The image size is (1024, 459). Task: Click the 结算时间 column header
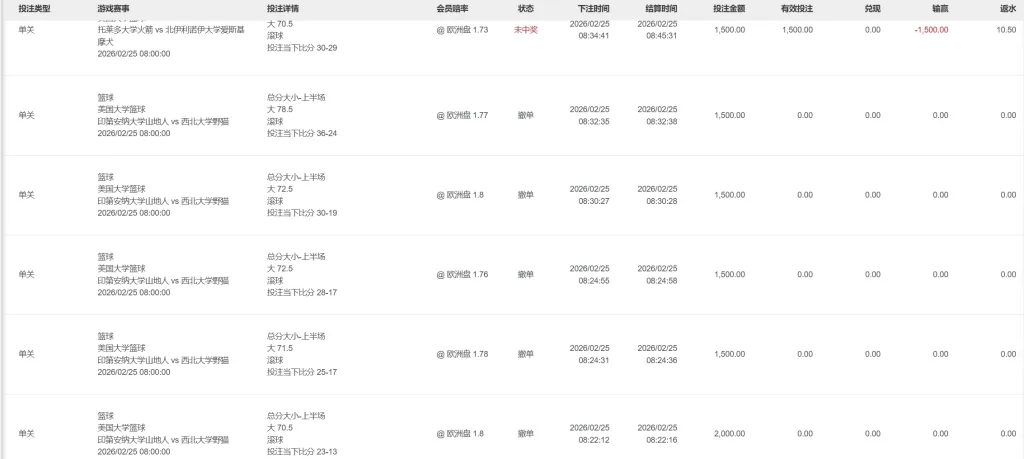pyautogui.click(x=659, y=7)
